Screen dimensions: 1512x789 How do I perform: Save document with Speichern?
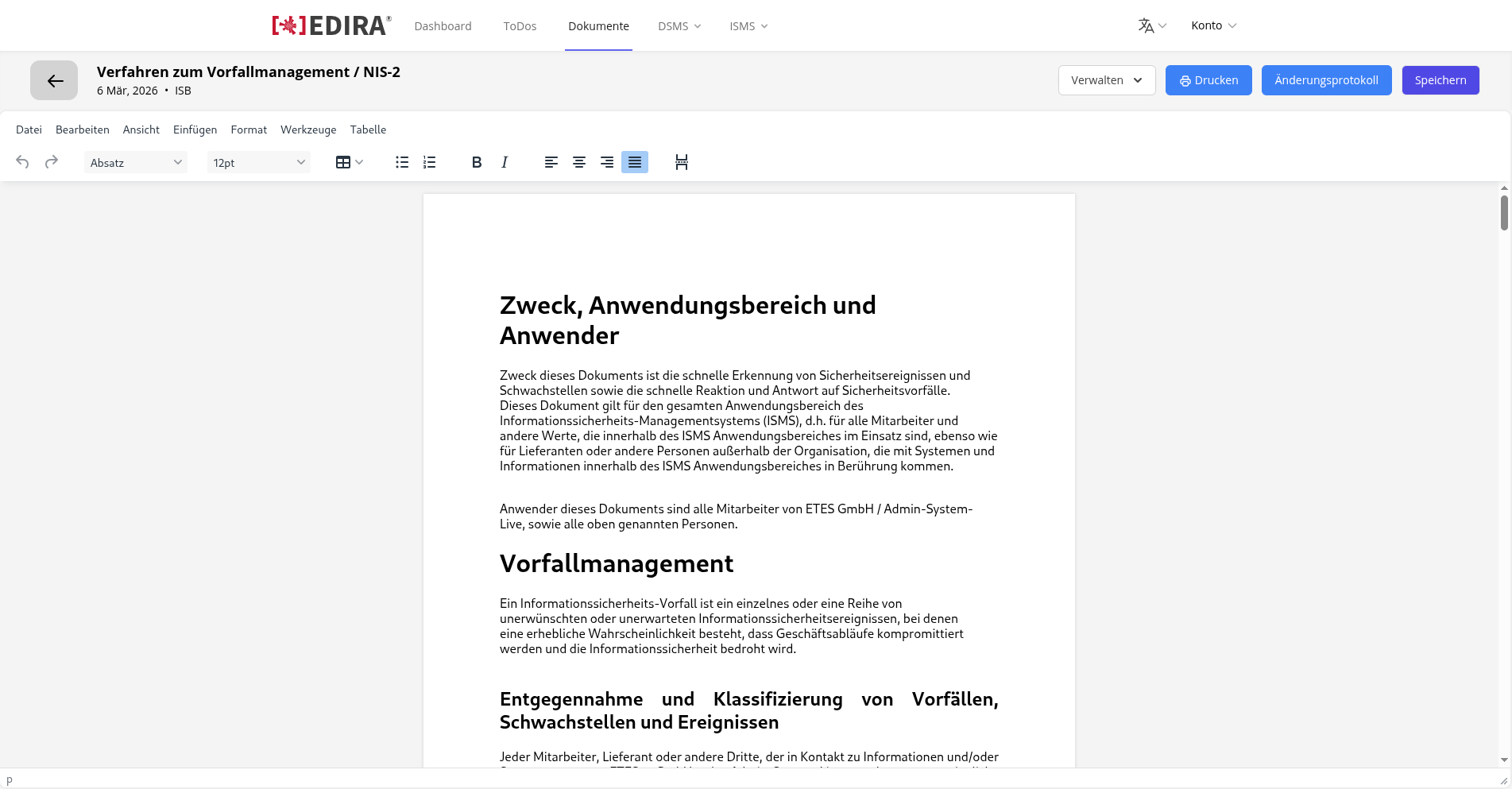1440,80
